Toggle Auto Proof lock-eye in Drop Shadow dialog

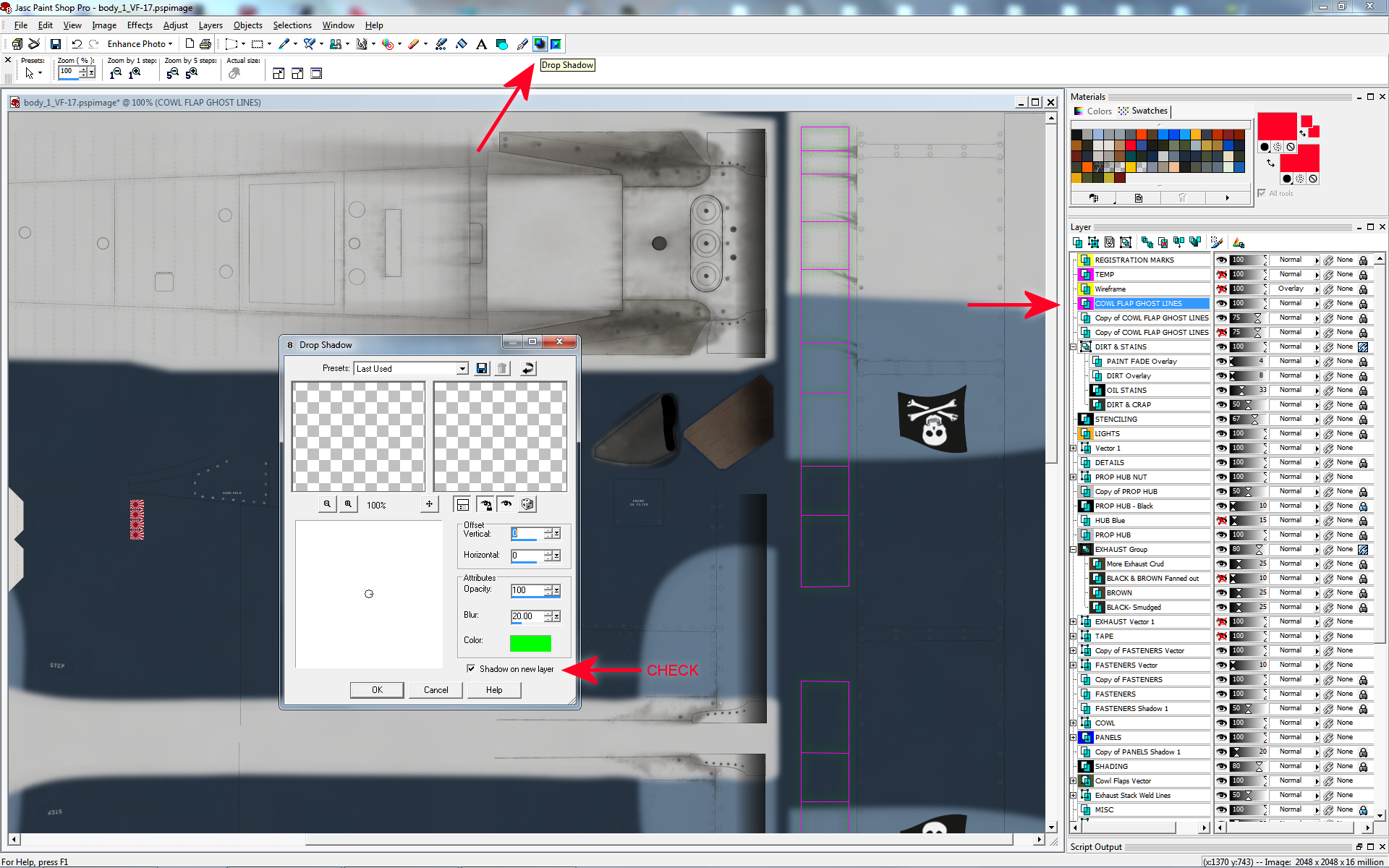click(x=485, y=504)
